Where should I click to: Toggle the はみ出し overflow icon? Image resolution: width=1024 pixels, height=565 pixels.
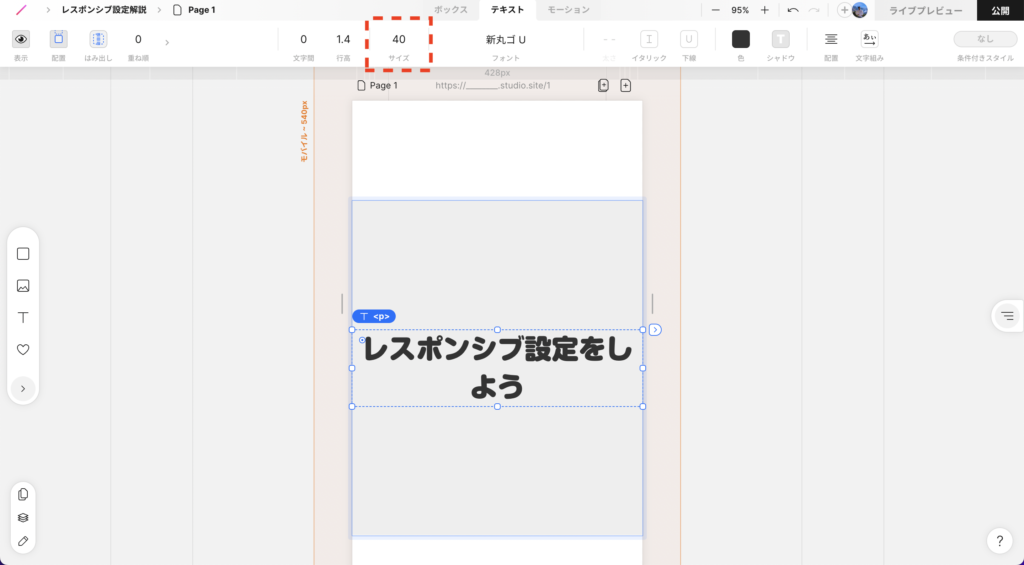click(98, 39)
